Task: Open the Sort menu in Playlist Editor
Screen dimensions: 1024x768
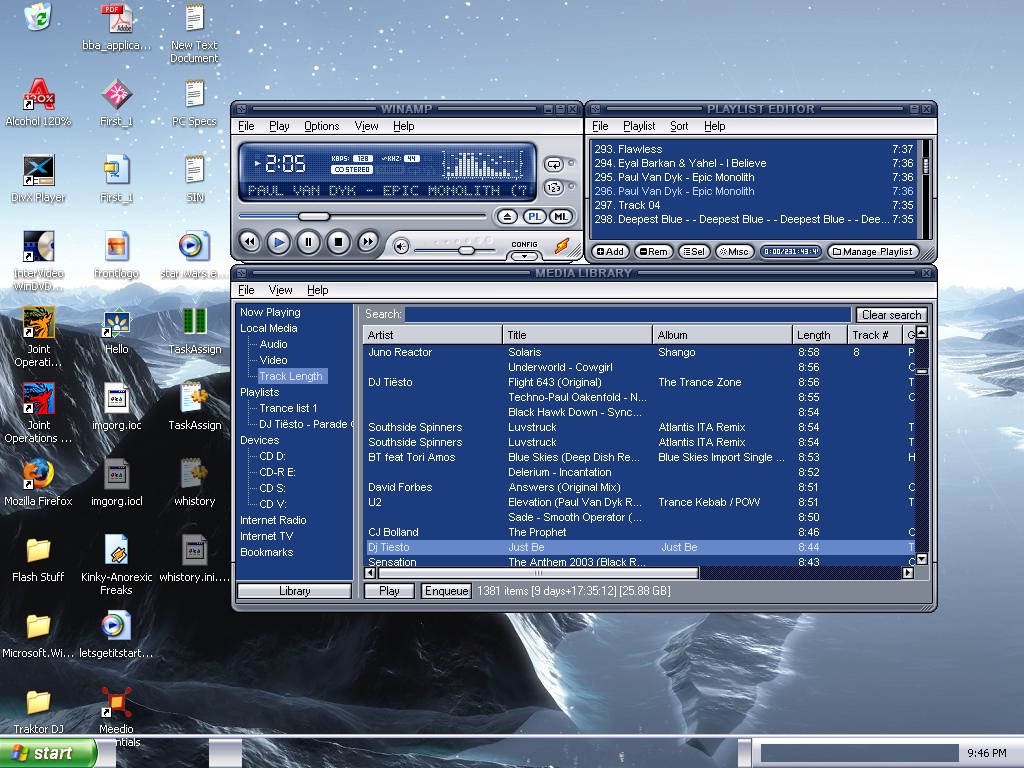Action: (x=679, y=126)
